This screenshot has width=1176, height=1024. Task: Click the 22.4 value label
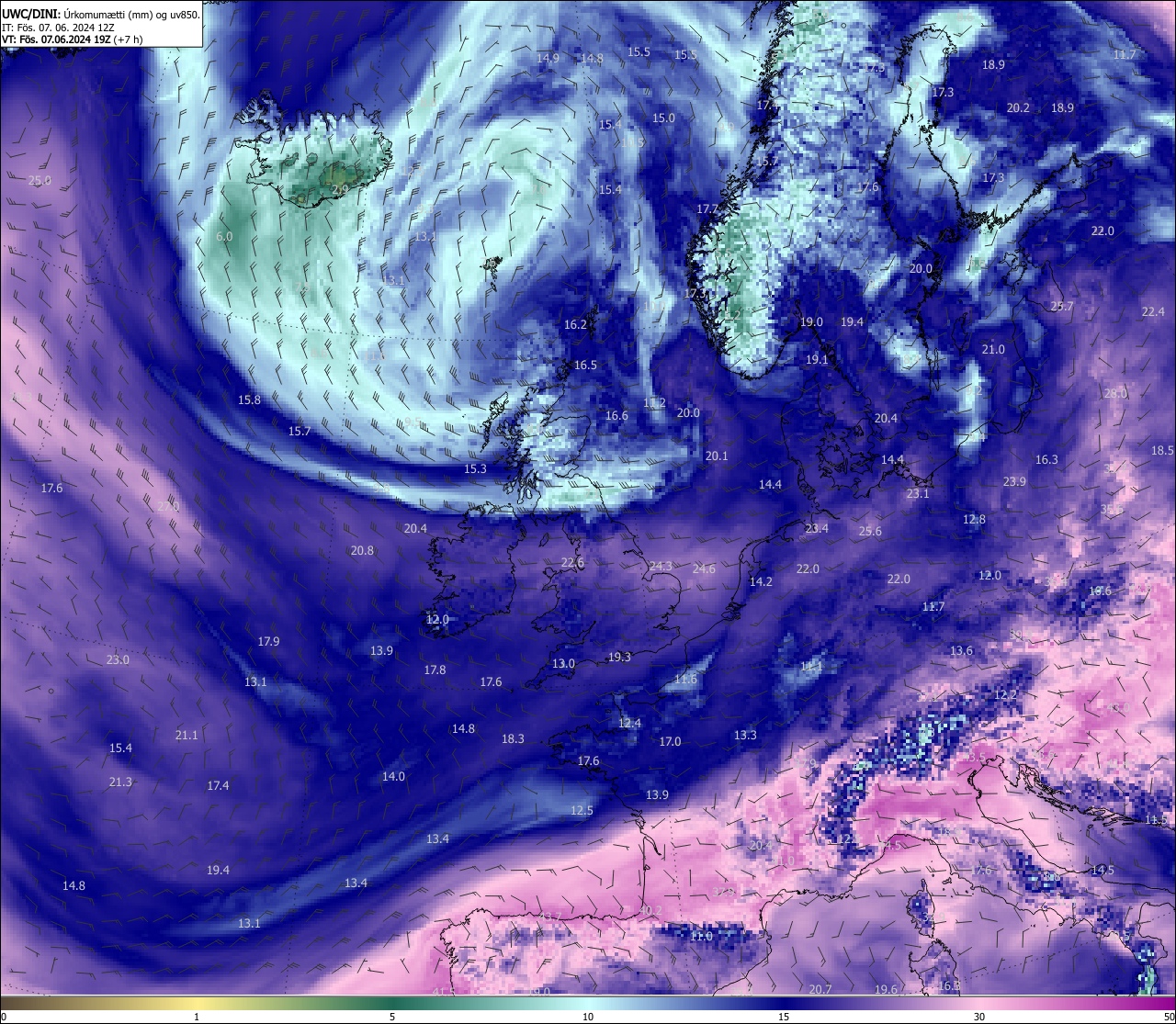1153,311
